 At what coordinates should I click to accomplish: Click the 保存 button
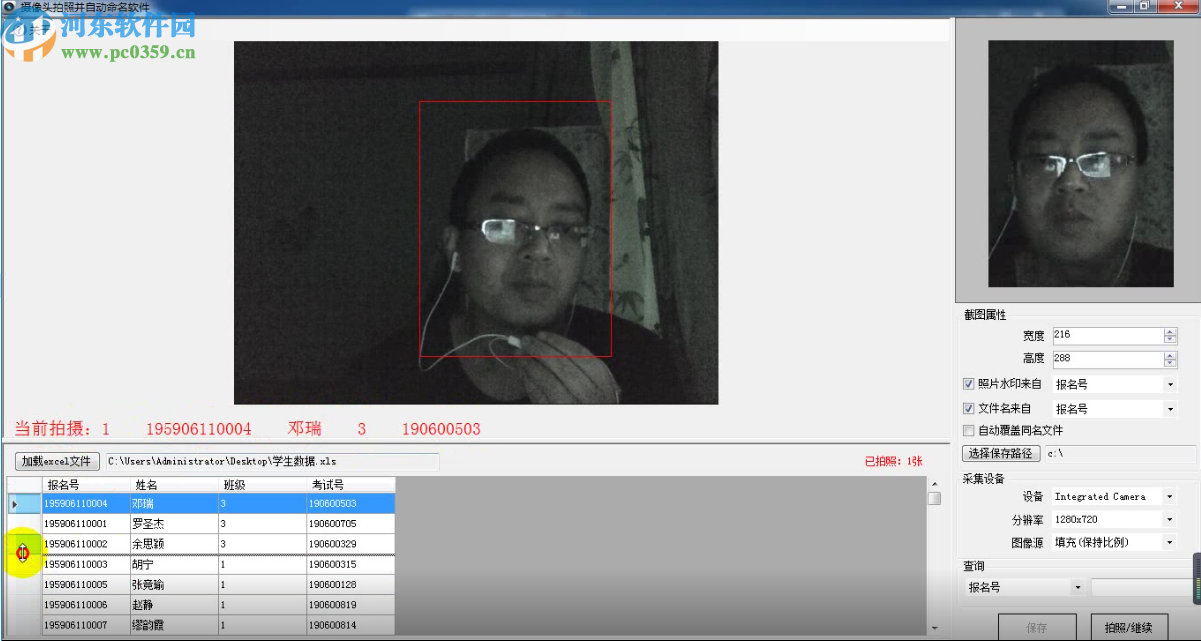(x=1037, y=628)
